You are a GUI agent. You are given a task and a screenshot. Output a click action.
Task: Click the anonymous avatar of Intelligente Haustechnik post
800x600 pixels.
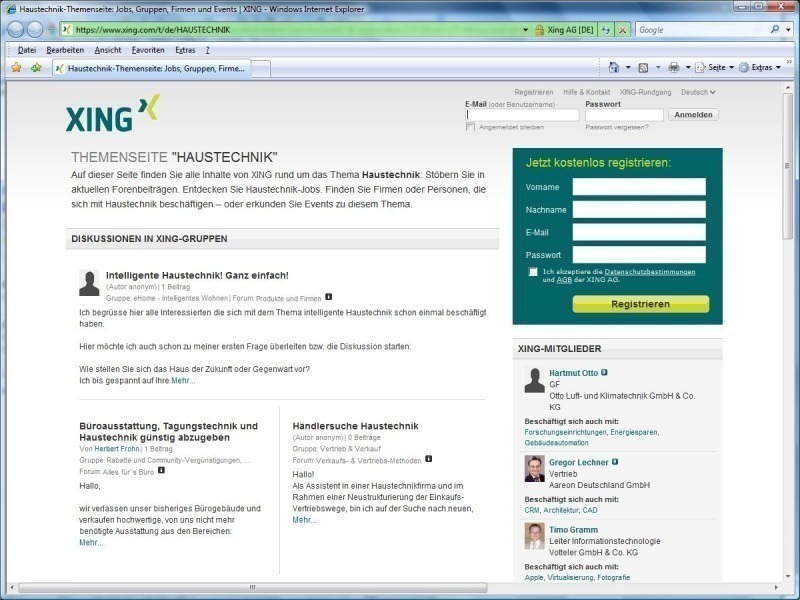[89, 283]
